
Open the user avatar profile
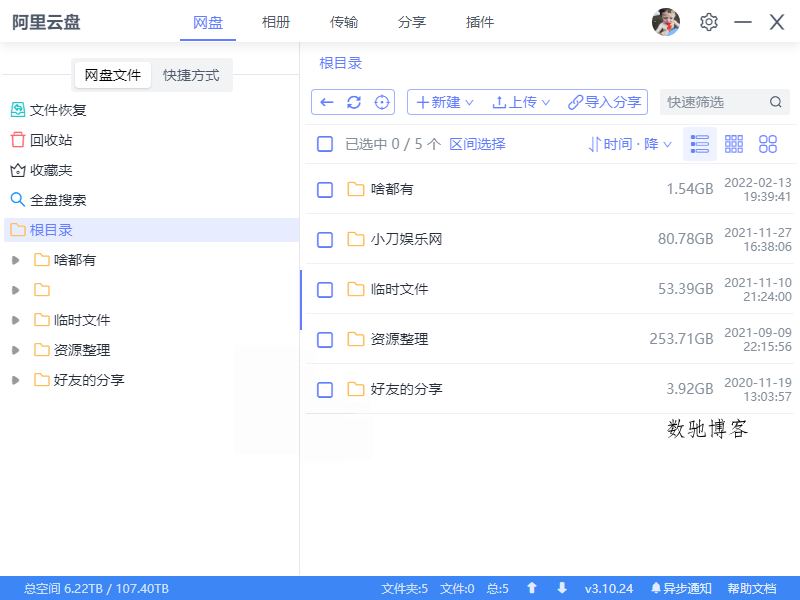666,22
